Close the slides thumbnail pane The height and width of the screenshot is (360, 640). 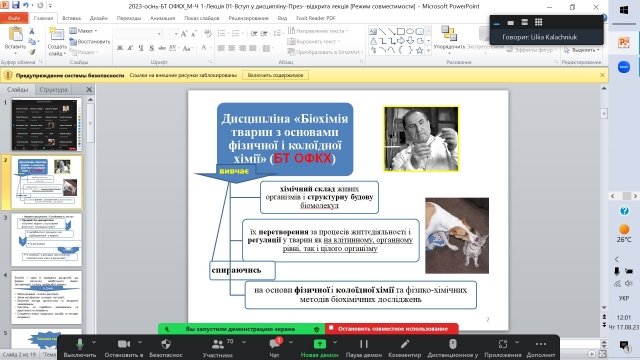point(89,89)
